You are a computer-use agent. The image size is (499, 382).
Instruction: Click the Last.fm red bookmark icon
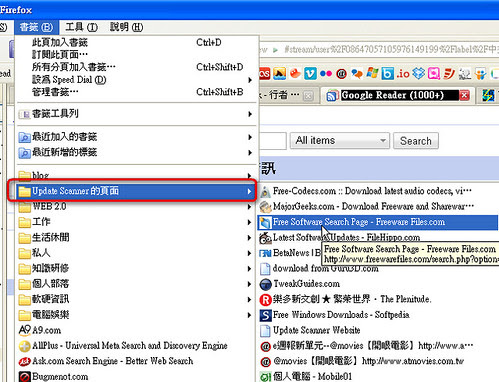(x=264, y=73)
